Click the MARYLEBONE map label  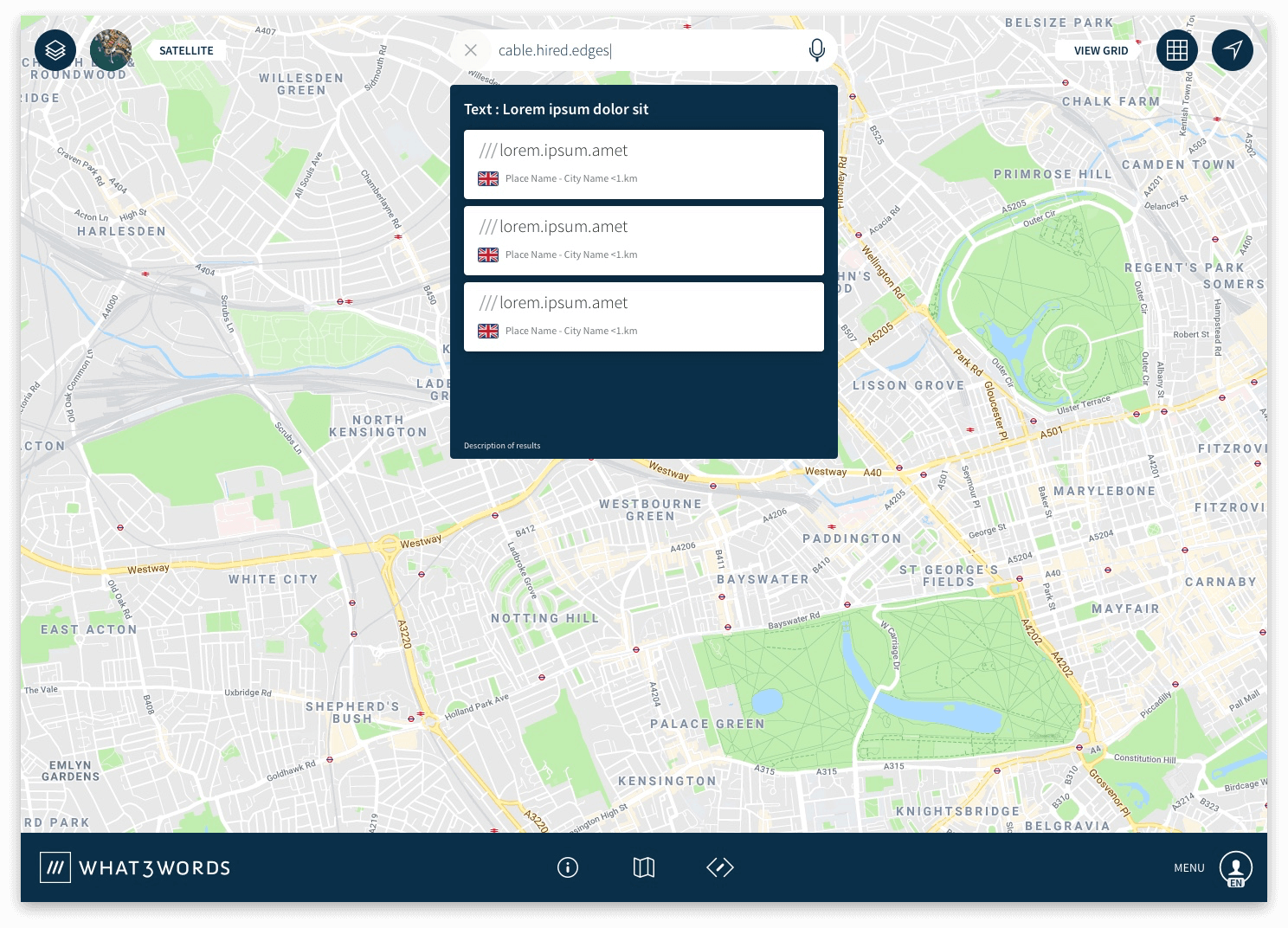point(1104,491)
